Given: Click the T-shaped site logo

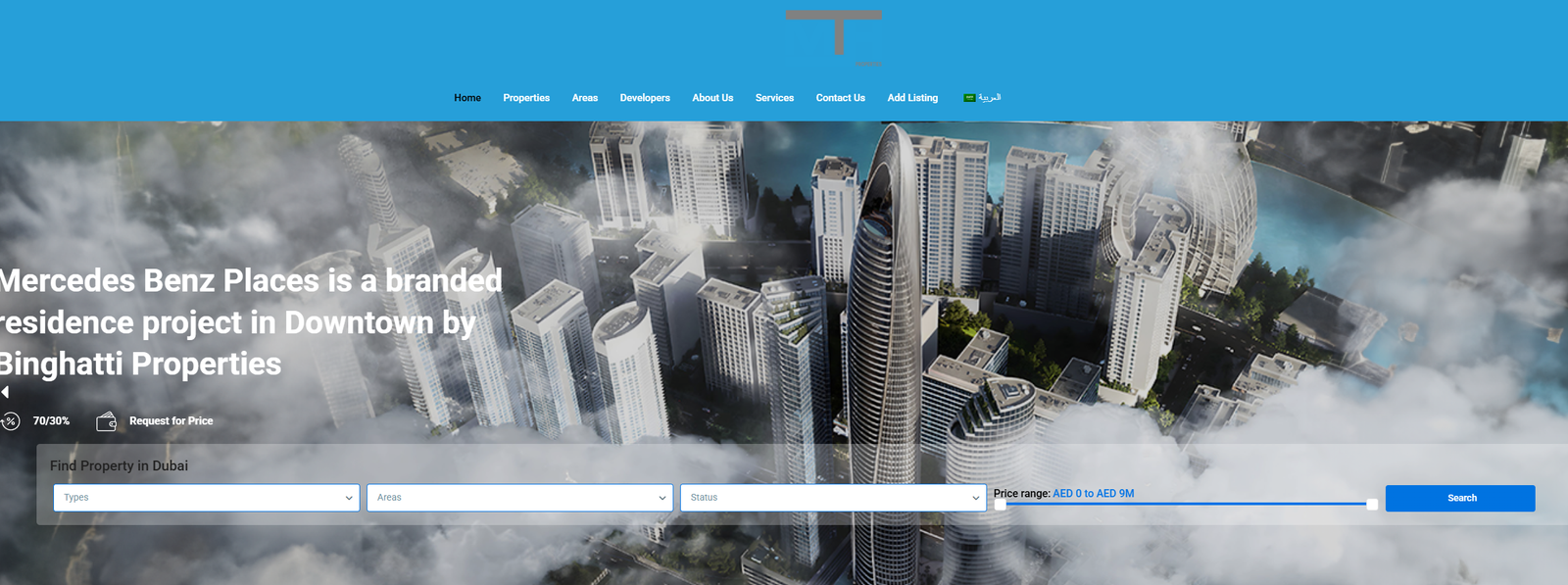Looking at the screenshot, I should pos(834,35).
